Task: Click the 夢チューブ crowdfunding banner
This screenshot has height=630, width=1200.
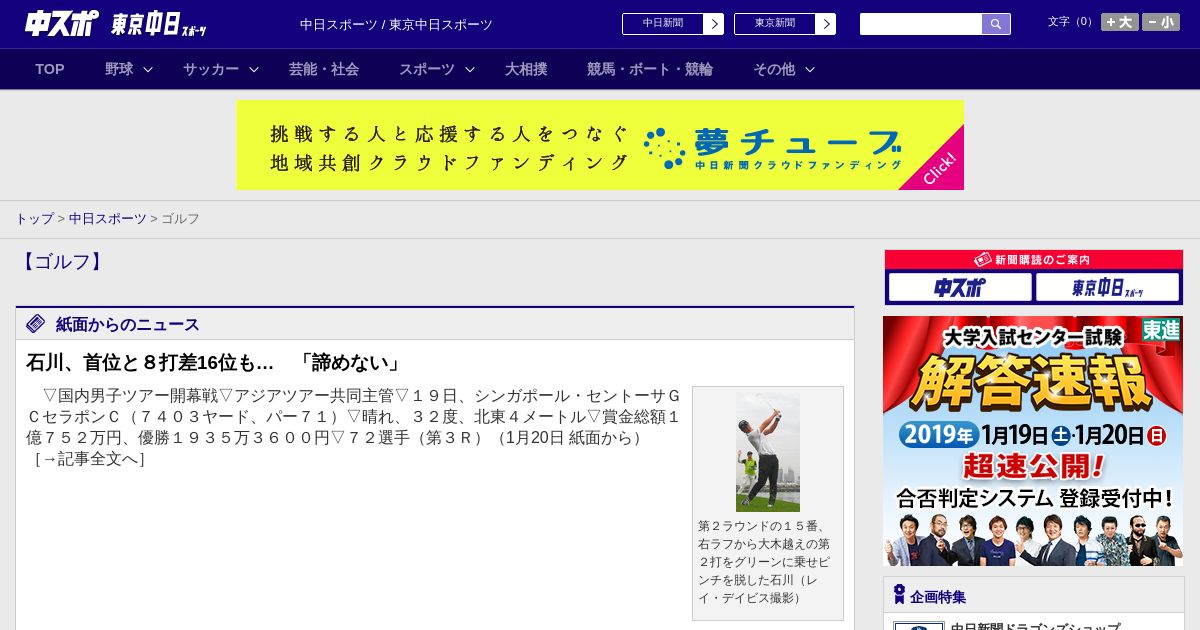Action: pyautogui.click(x=600, y=145)
